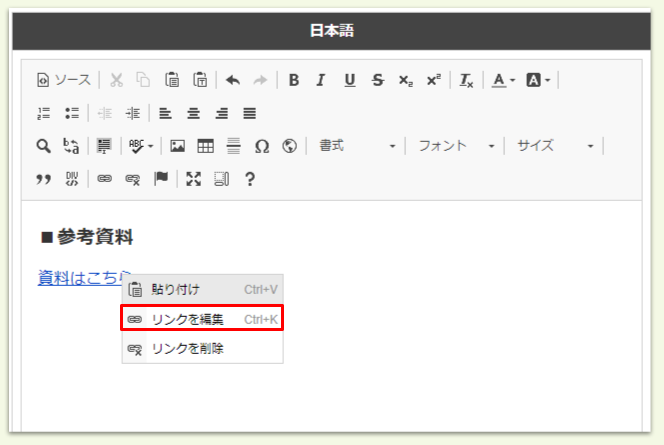664x445 pixels.
Task: Open the 書式 format dropdown
Action: click(x=357, y=146)
